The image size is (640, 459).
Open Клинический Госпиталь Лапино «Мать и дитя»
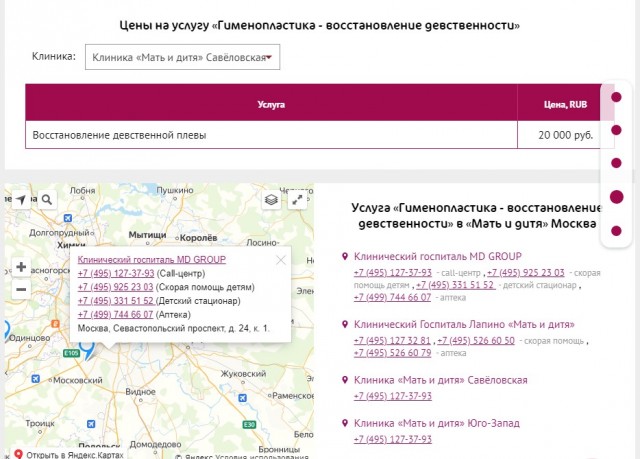click(464, 324)
